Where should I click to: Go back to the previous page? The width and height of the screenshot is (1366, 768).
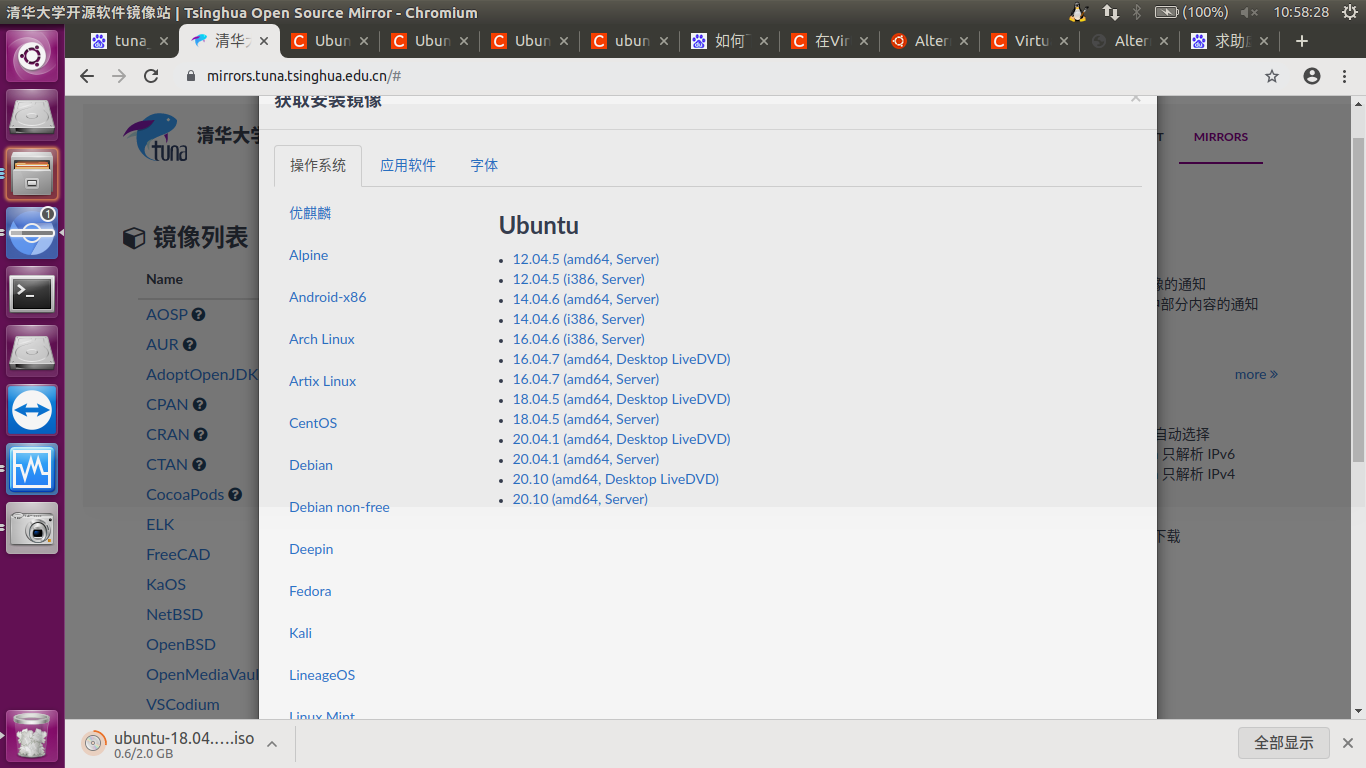[x=87, y=76]
